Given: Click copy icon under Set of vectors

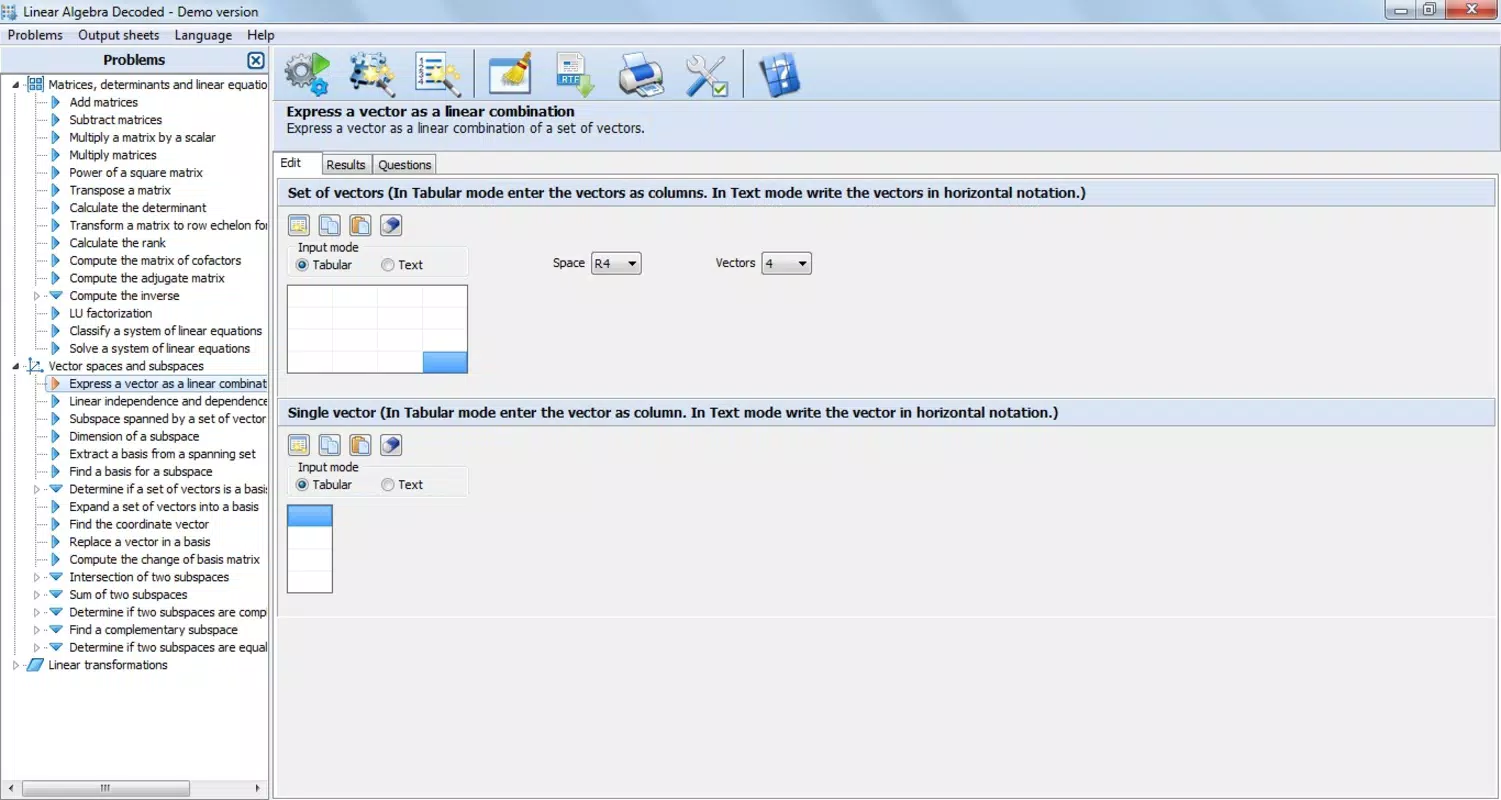Looking at the screenshot, I should tap(329, 225).
